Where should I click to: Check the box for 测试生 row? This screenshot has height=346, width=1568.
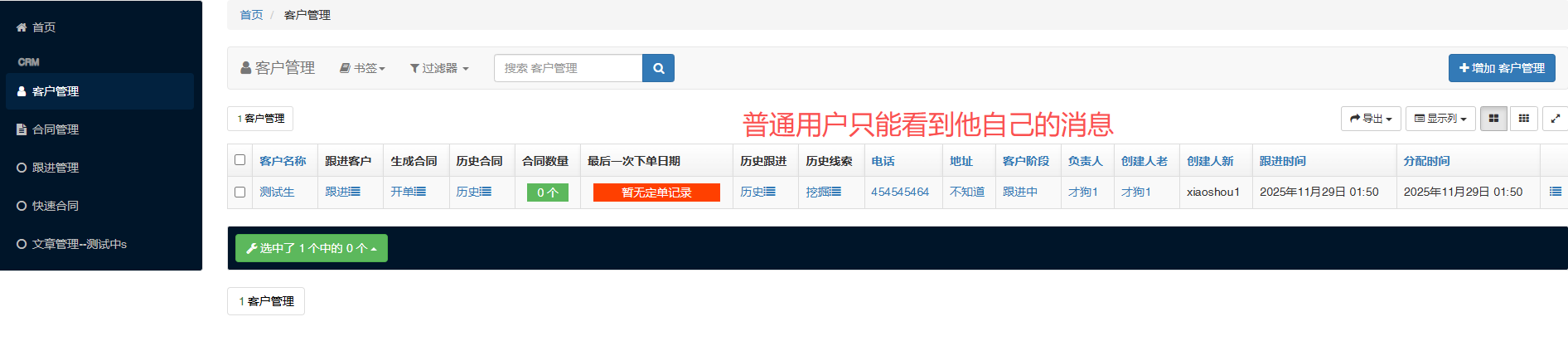click(240, 192)
